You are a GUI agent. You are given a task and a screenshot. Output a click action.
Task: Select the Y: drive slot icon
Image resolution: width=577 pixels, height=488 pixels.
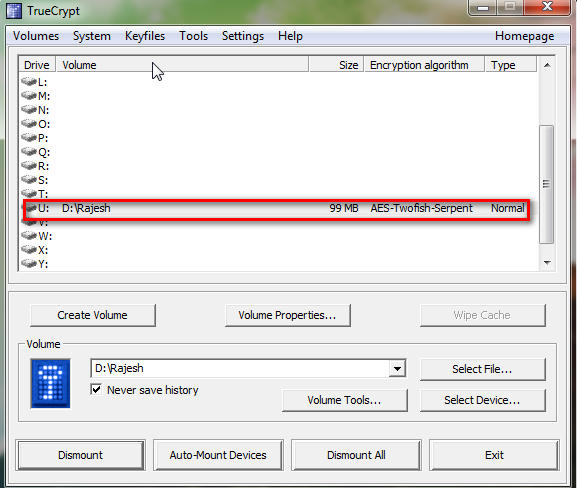[29, 263]
